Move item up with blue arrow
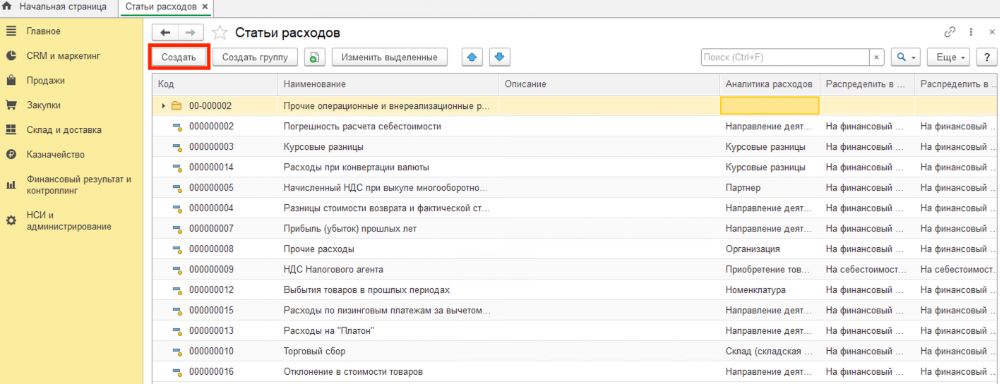 [x=472, y=57]
